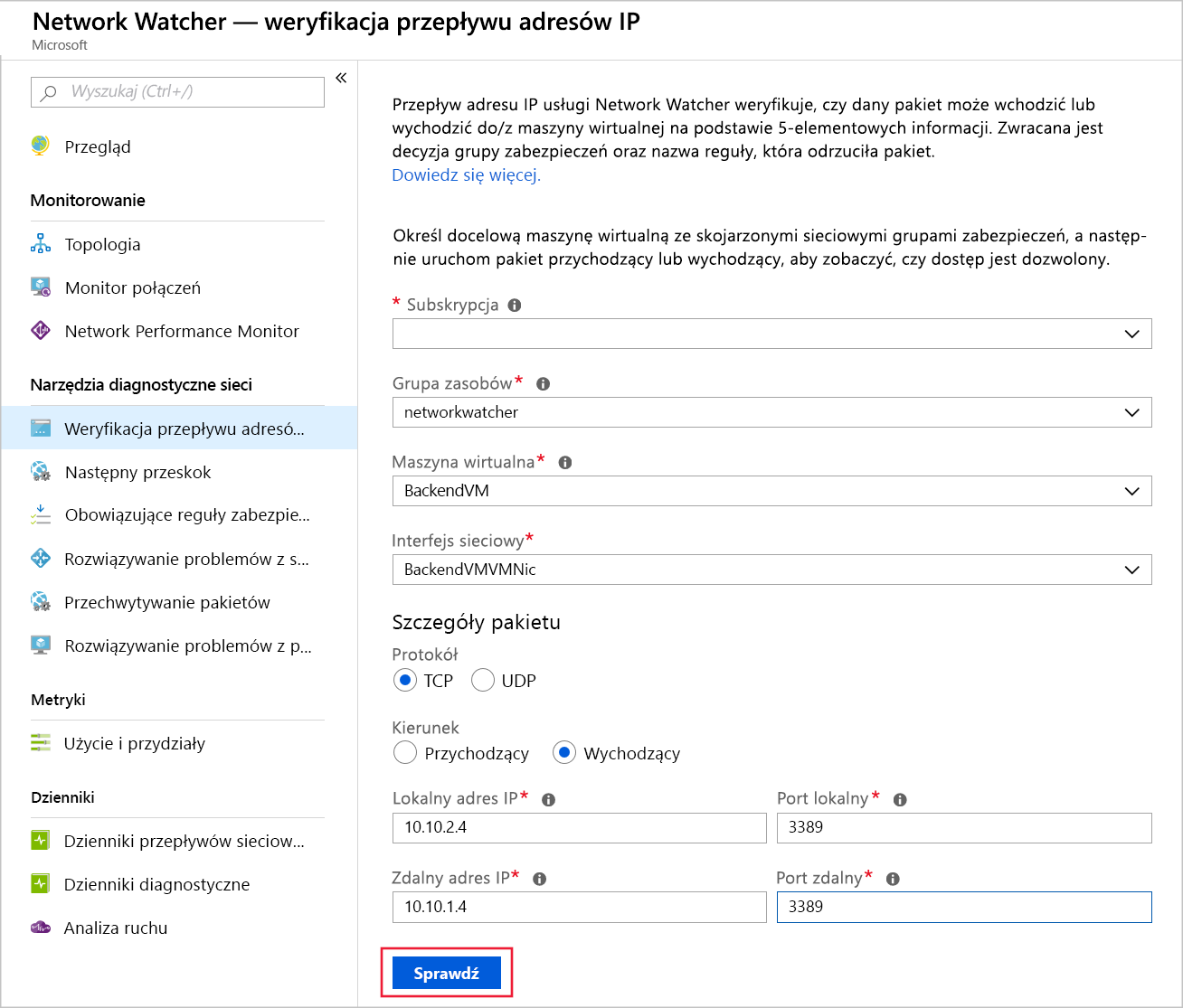Collapse the sidebar with the double chevron
The height and width of the screenshot is (1008, 1183).
coord(341,78)
